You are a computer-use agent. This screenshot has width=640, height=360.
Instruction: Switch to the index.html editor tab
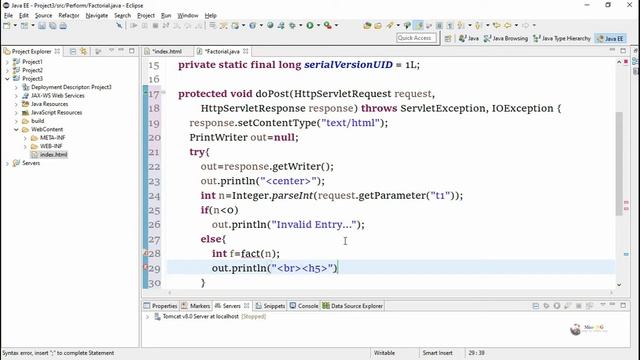coord(167,51)
